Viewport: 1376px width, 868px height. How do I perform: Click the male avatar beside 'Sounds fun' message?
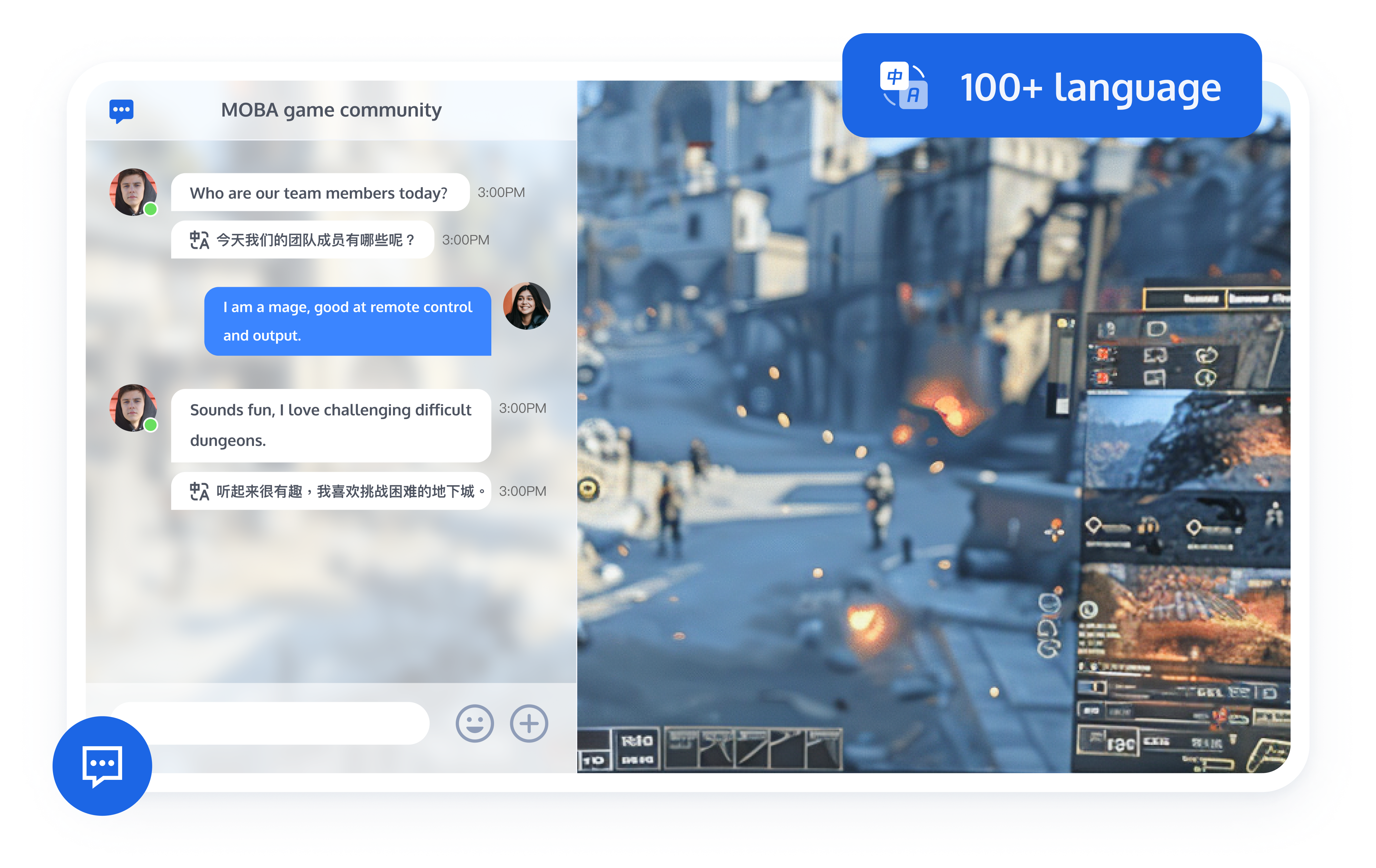tap(133, 408)
